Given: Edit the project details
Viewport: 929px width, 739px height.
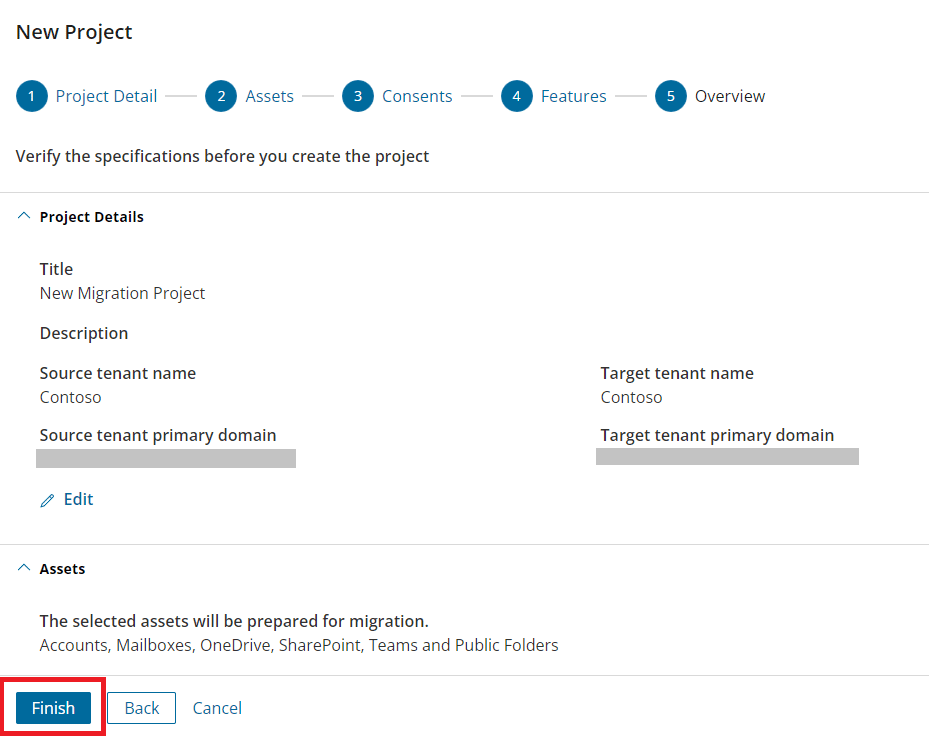Looking at the screenshot, I should (78, 500).
